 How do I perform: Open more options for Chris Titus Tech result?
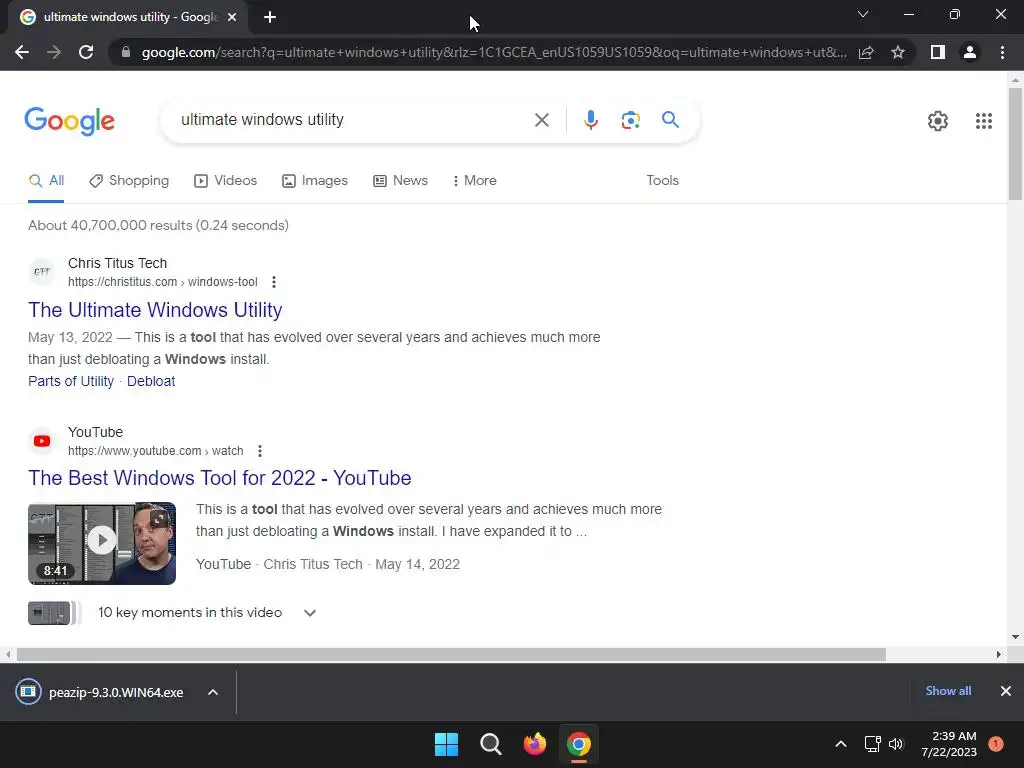[274, 282]
